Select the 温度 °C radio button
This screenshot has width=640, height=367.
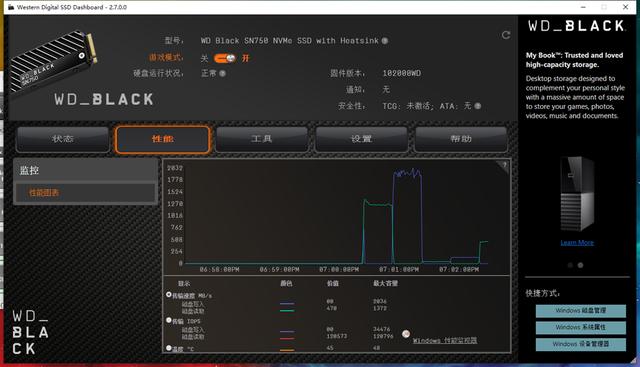coord(169,348)
